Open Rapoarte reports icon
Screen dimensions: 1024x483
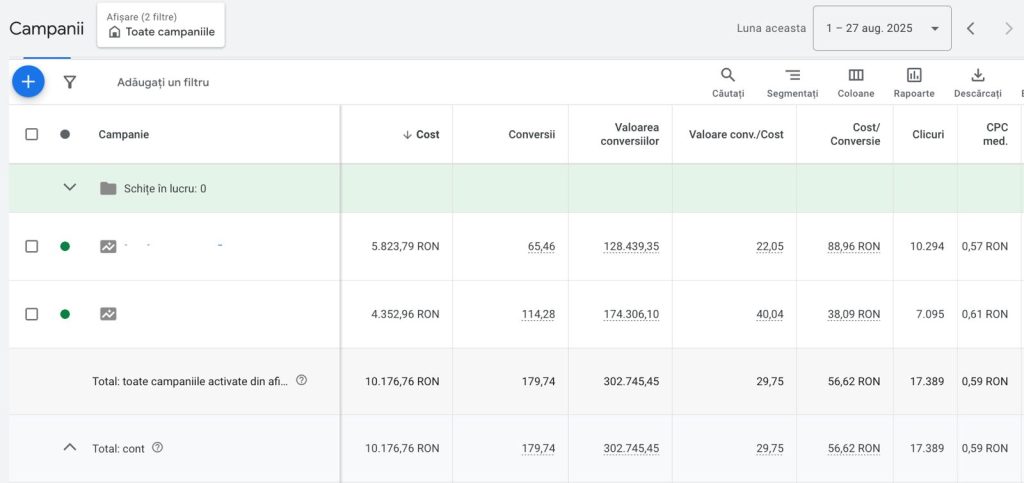coord(914,82)
